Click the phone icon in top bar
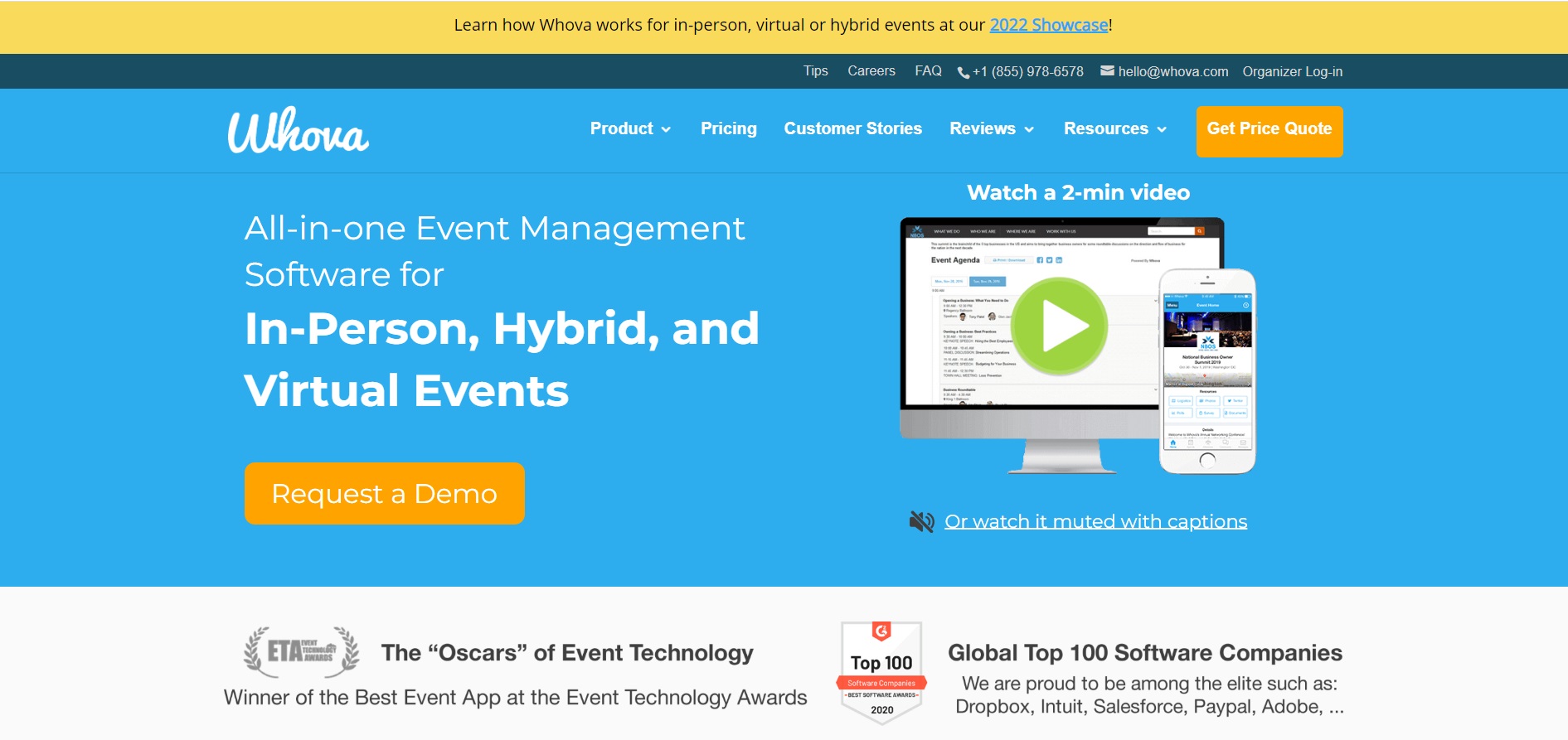This screenshot has height=740, width=1568. 963,72
